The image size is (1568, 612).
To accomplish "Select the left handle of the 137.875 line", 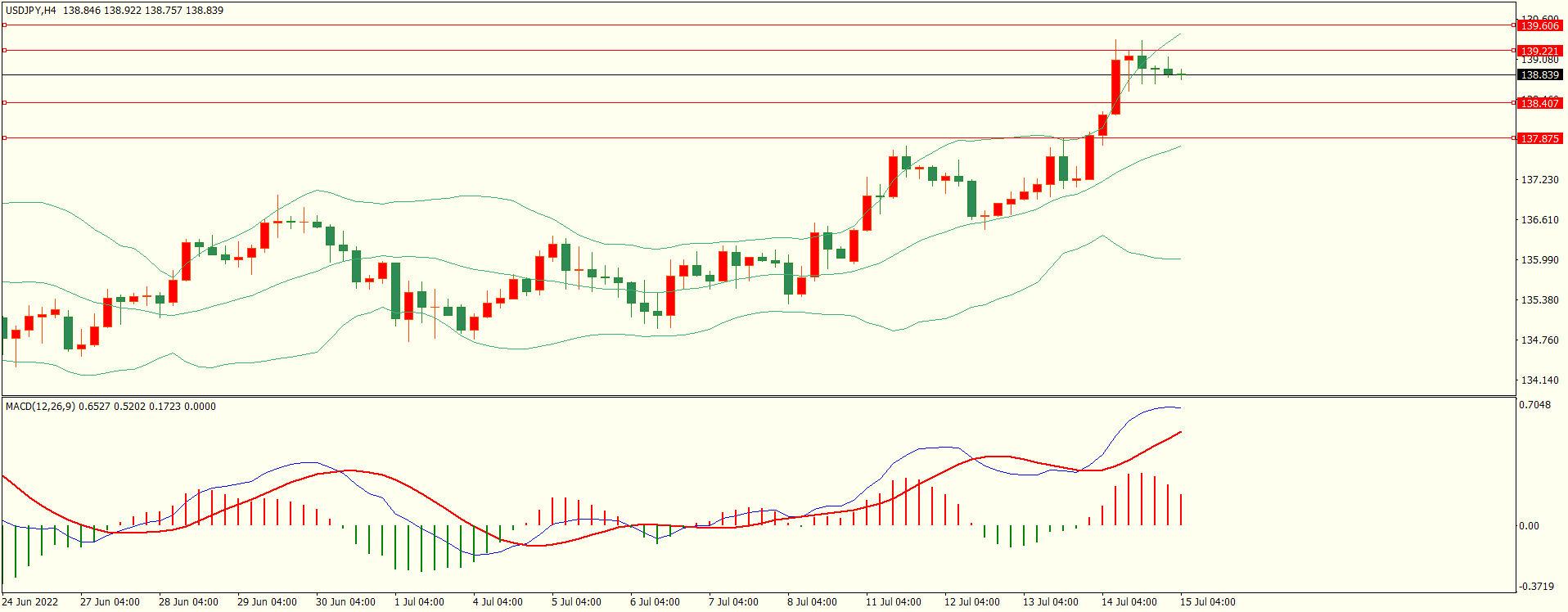I will [x=4, y=138].
